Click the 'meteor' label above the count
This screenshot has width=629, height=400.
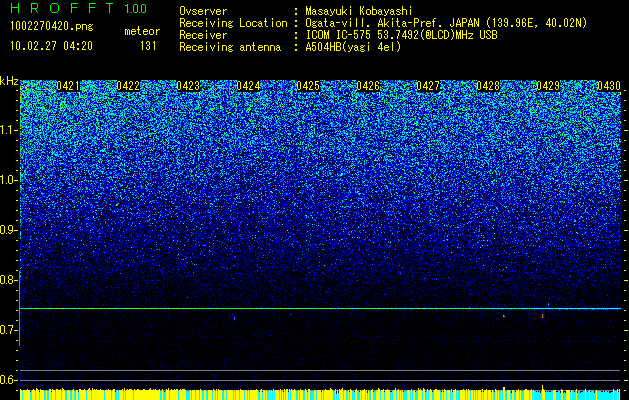[x=142, y=31]
